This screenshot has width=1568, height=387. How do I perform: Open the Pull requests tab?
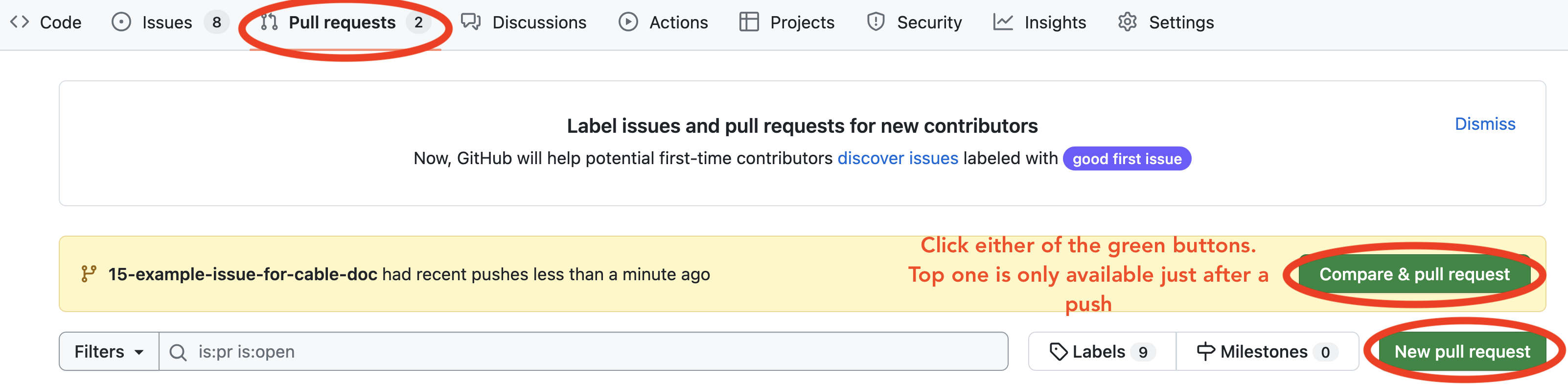point(342,23)
